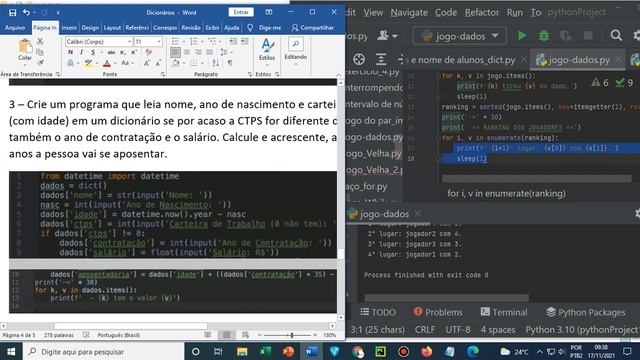
Task: Toggle subscript formatting
Action: [x=122, y=52]
